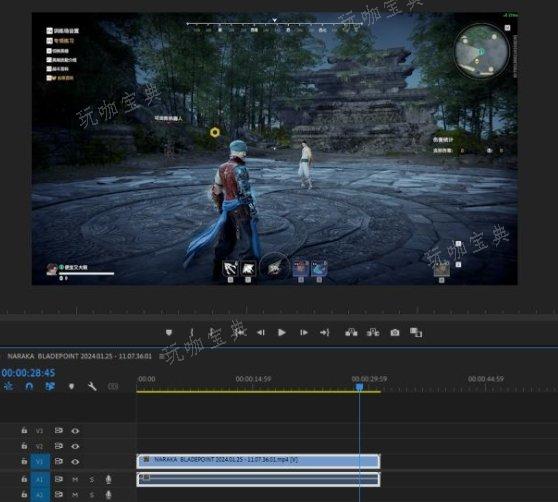Toggle sync lock for track A2
Screen dimensions: 558x502
pyautogui.click(x=59, y=494)
